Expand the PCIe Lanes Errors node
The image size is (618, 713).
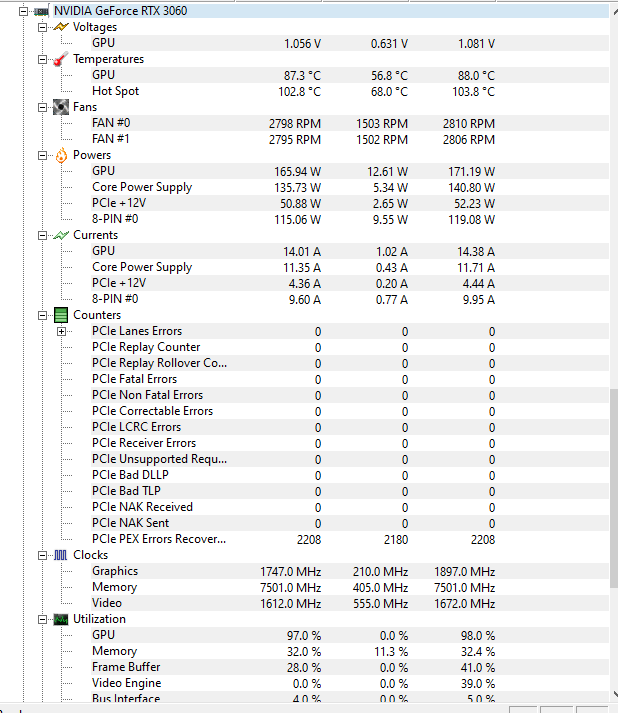pos(62,331)
